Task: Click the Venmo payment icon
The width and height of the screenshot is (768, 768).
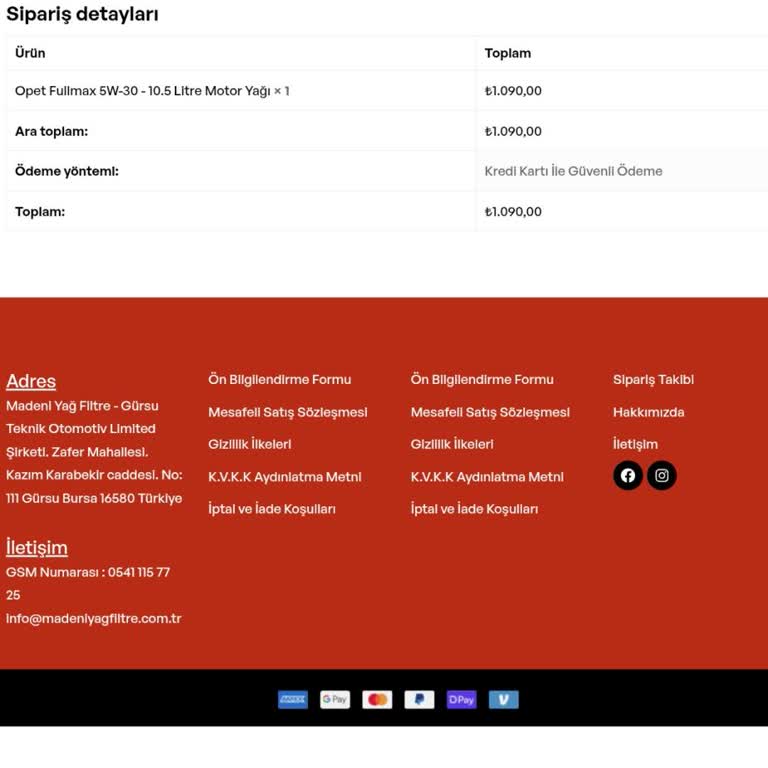Action: pos(504,699)
